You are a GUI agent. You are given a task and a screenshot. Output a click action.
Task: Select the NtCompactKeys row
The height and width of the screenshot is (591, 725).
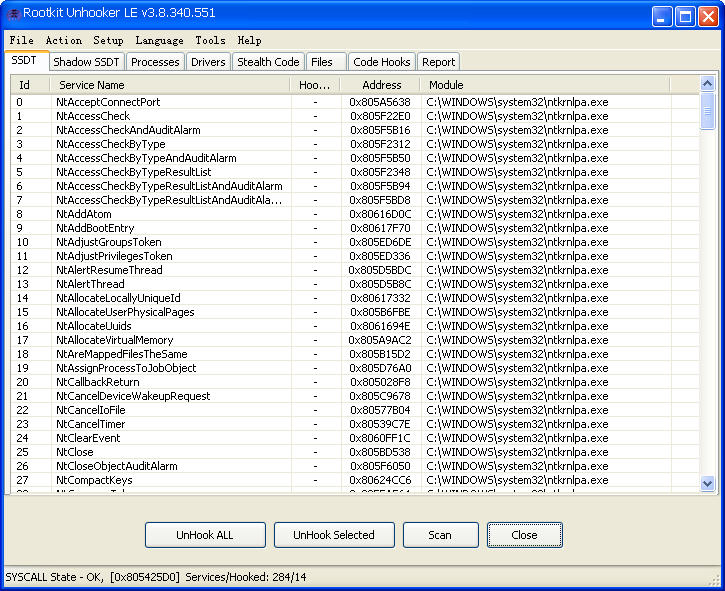[355, 480]
